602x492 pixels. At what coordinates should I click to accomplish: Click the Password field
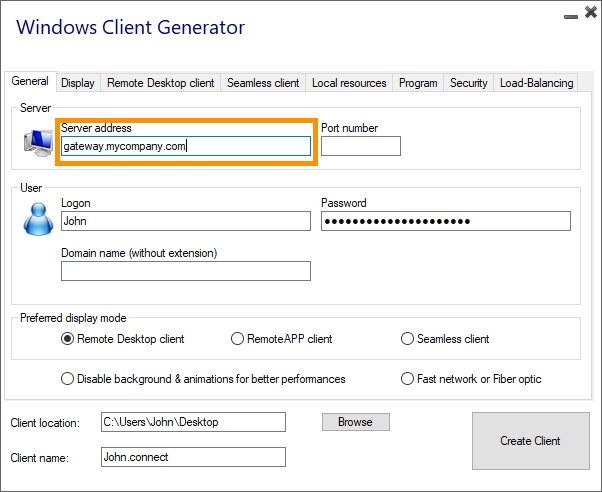click(x=445, y=221)
